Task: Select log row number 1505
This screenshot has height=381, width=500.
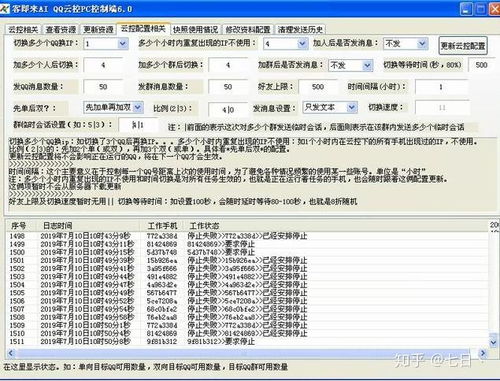Action: tap(247, 293)
